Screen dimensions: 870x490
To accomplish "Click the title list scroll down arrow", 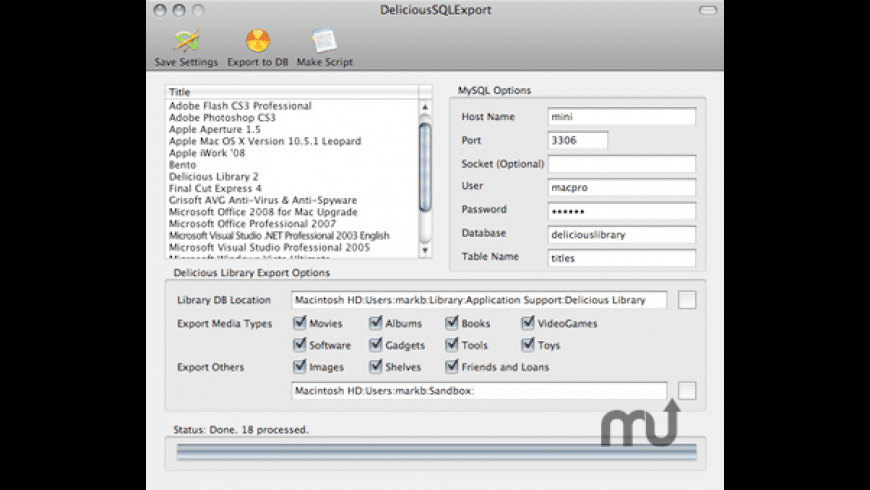I will pyautogui.click(x=425, y=250).
